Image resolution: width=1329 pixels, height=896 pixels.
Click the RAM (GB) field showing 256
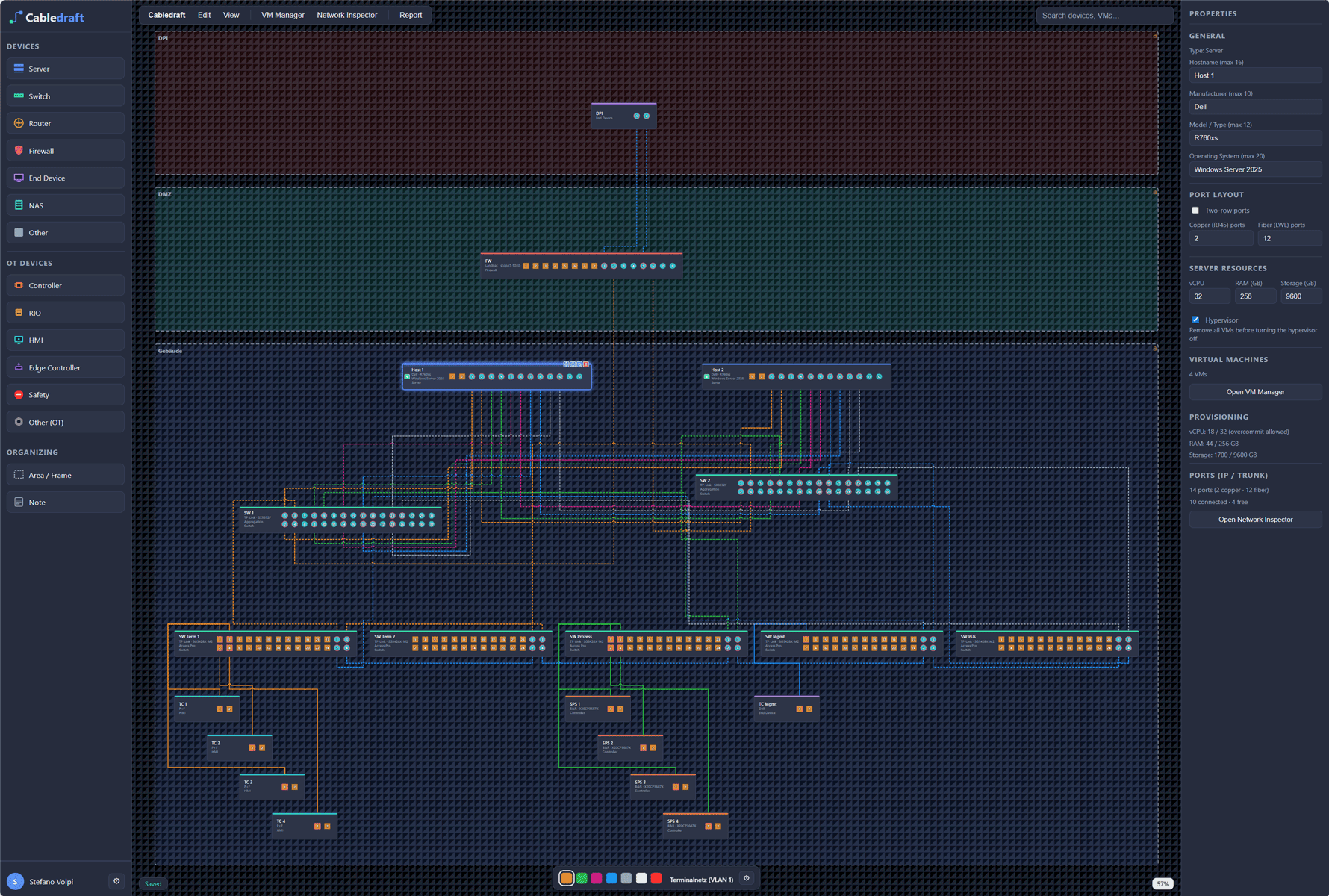[x=1255, y=296]
